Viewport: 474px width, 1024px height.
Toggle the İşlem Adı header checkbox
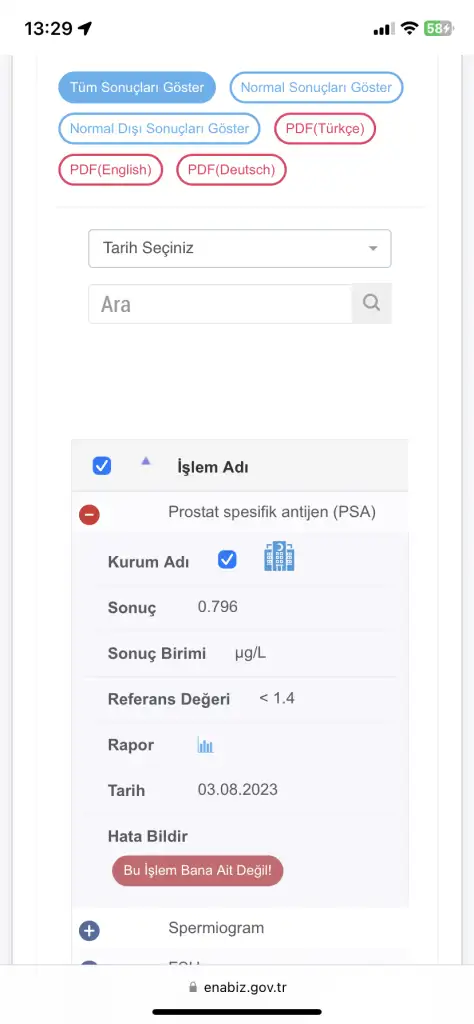click(102, 466)
